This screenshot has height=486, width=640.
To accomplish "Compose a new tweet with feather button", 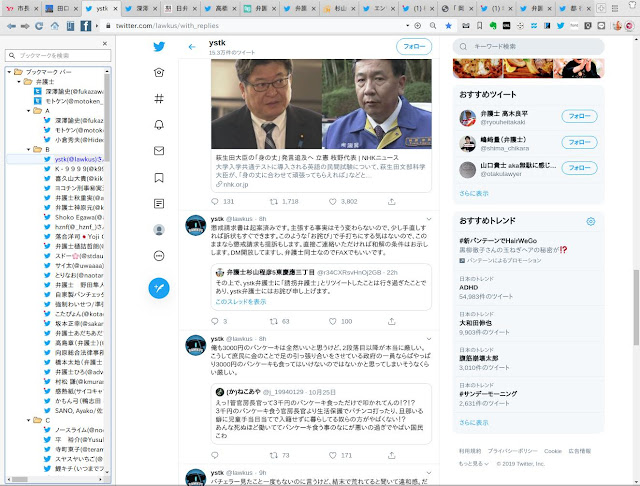I will click(x=159, y=288).
